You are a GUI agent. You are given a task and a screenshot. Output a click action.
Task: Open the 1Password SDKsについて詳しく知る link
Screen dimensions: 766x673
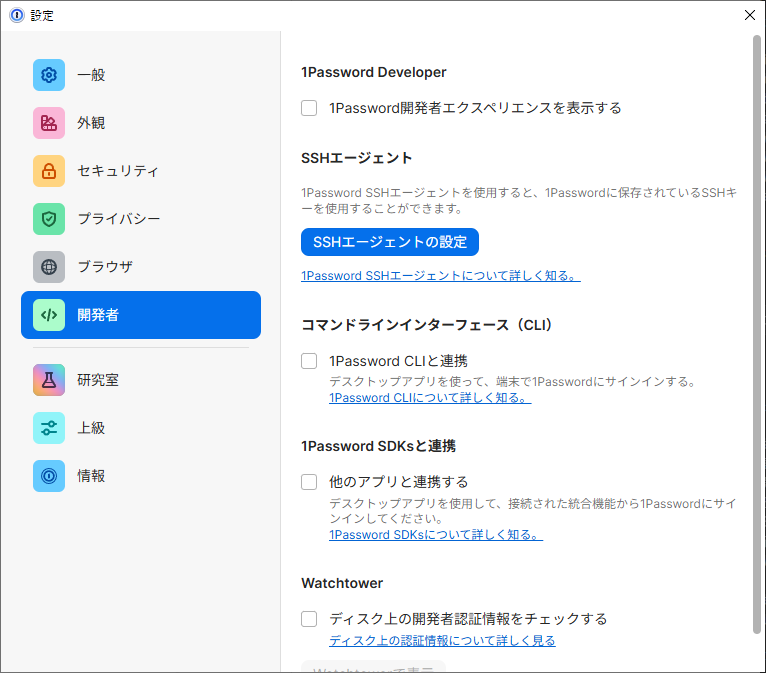(x=435, y=535)
